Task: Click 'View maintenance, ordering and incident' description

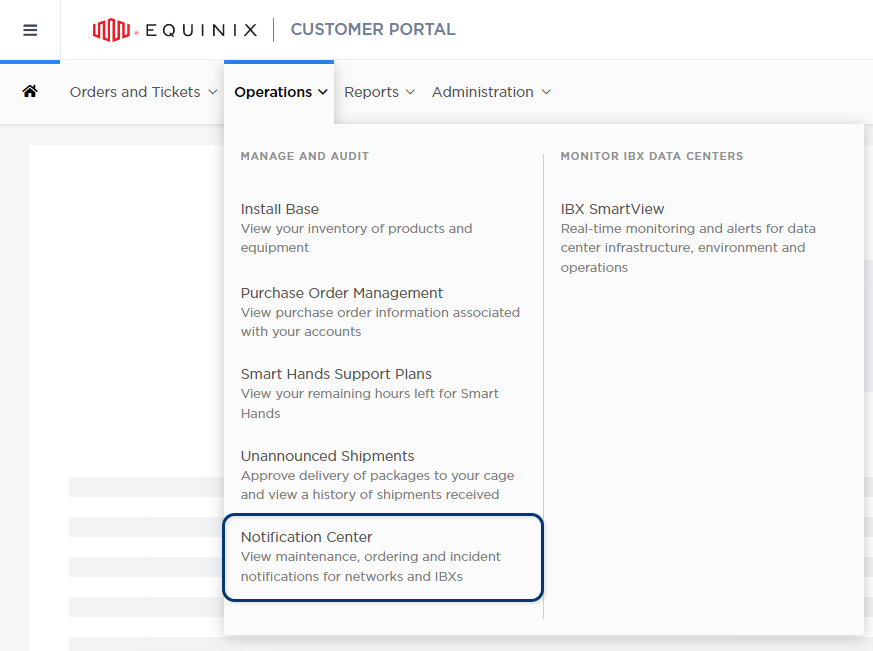Action: pyautogui.click(x=371, y=566)
